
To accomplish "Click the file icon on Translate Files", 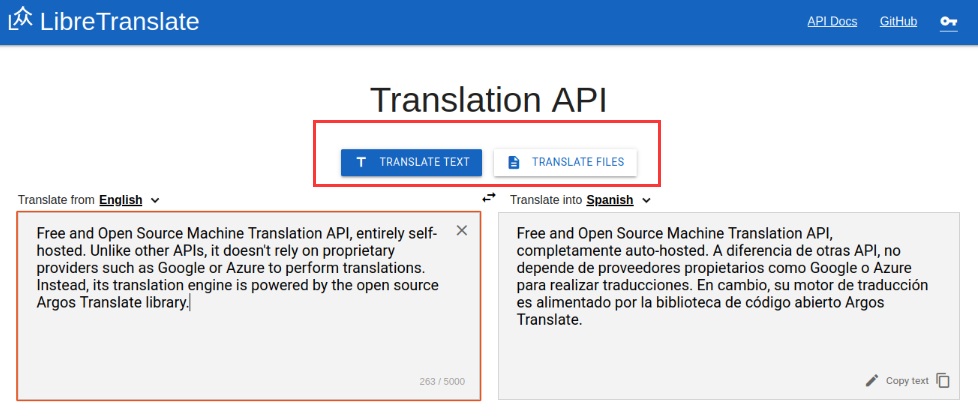I will pos(514,162).
